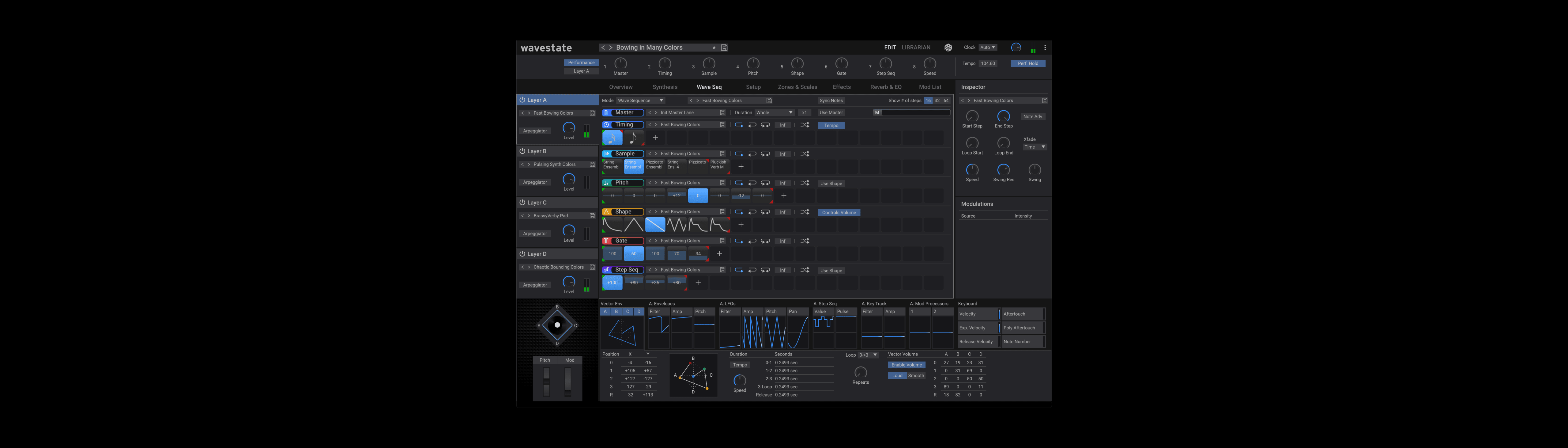The height and width of the screenshot is (448, 1568).
Task: Select the triangle Shape step
Action: (x=634, y=225)
